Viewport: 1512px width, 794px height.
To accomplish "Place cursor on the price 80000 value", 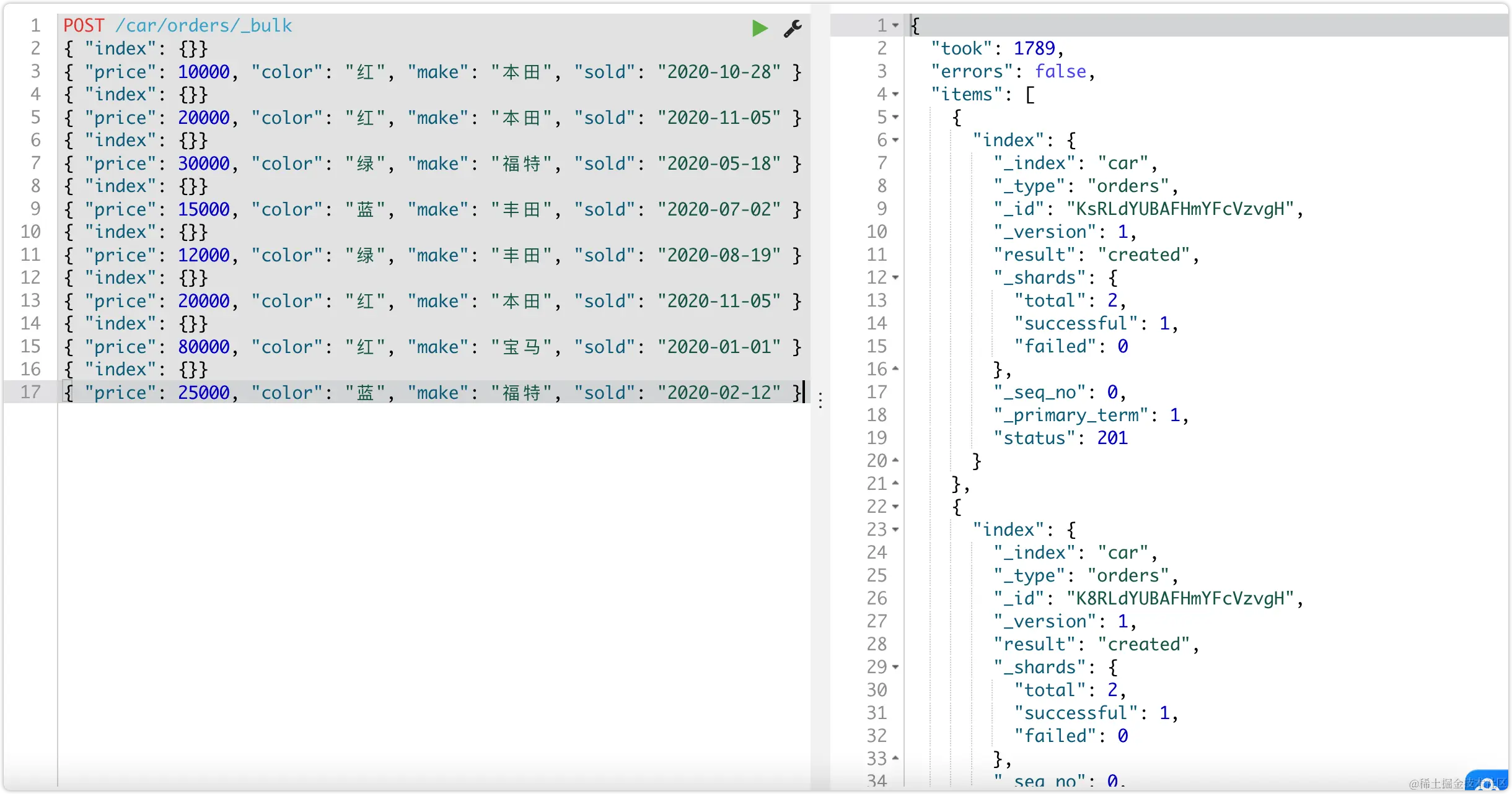I will click(x=203, y=347).
